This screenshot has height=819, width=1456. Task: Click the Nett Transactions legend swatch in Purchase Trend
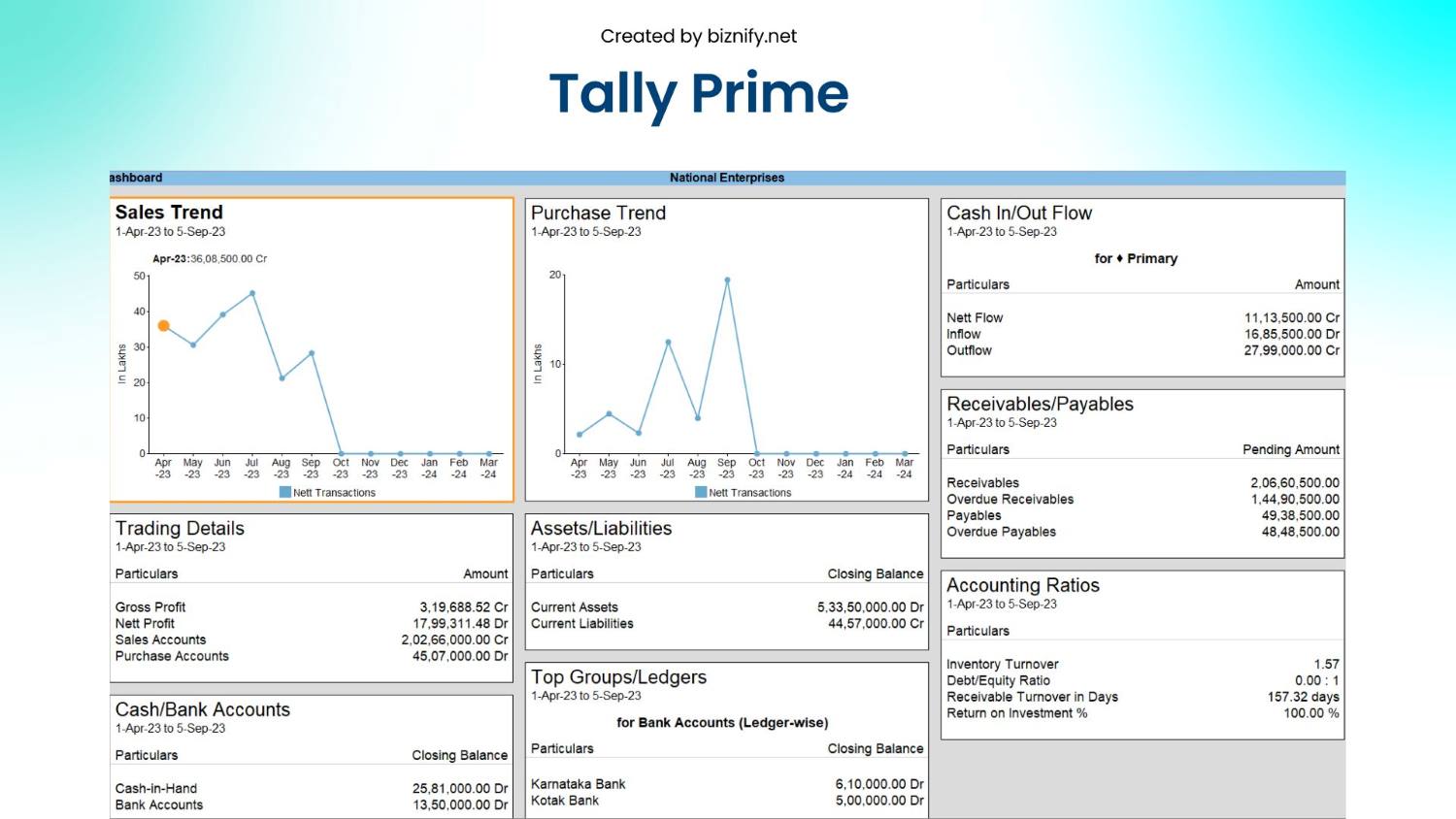click(701, 492)
